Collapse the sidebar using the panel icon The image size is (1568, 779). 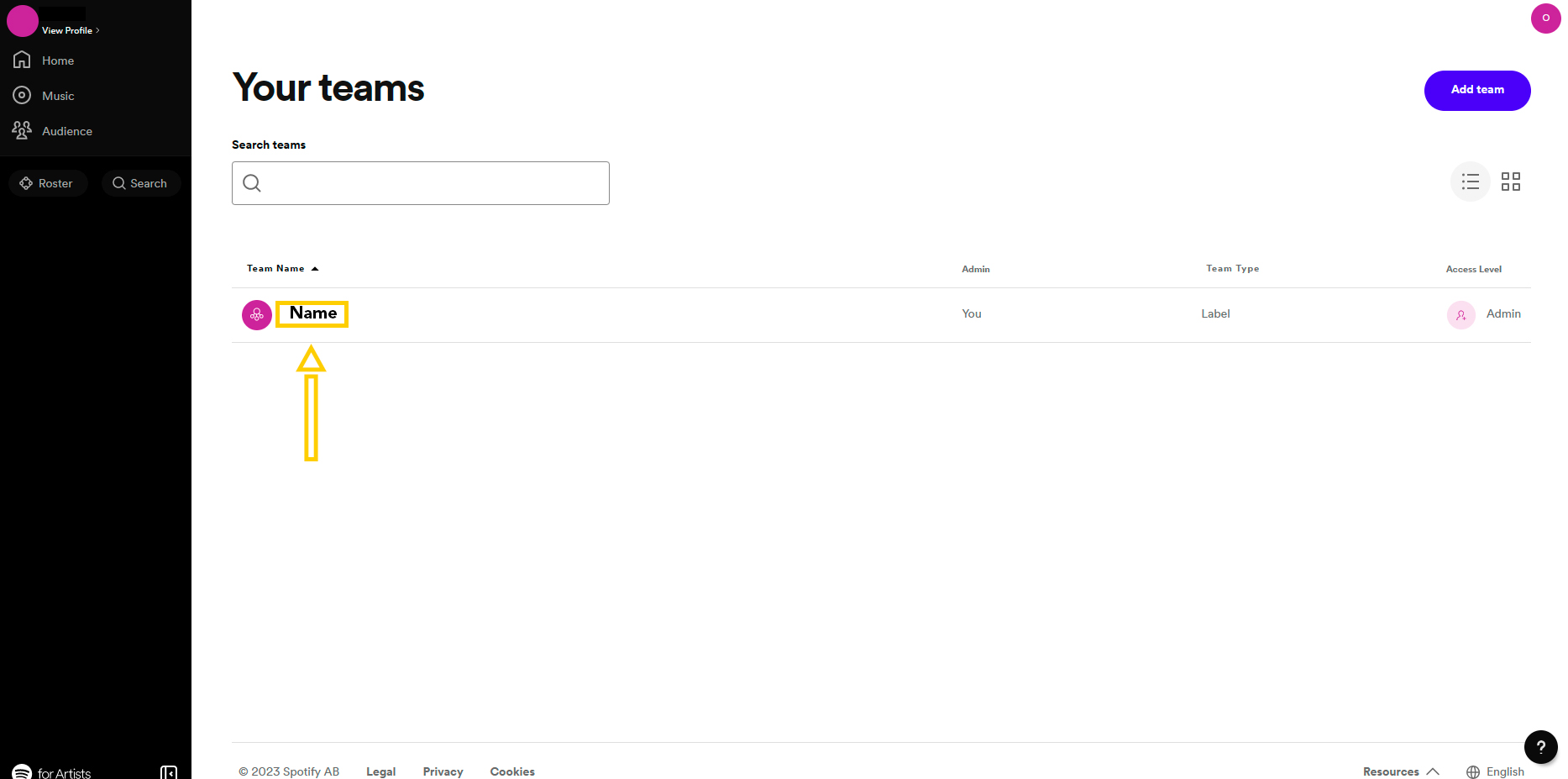click(x=169, y=772)
